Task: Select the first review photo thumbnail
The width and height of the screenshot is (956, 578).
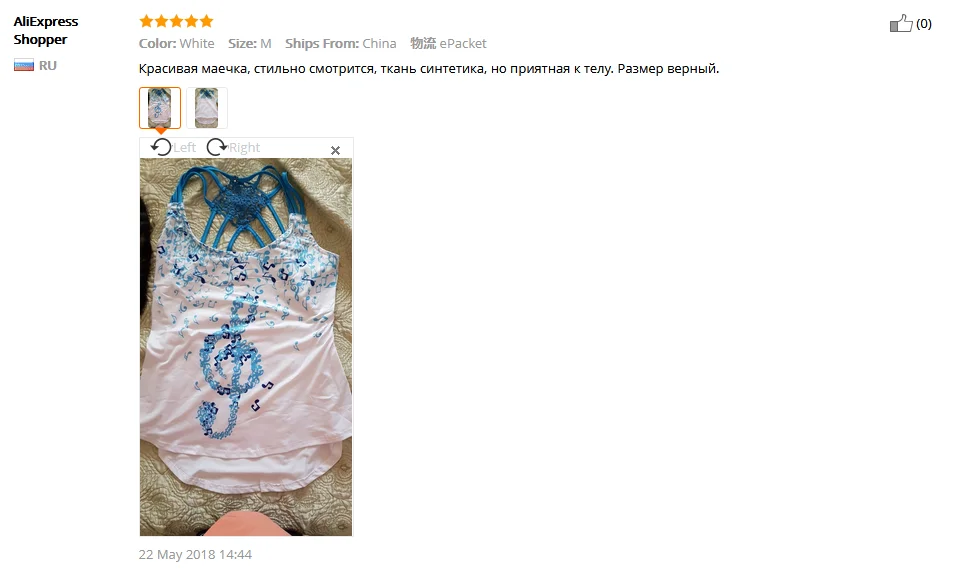Action: (160, 108)
